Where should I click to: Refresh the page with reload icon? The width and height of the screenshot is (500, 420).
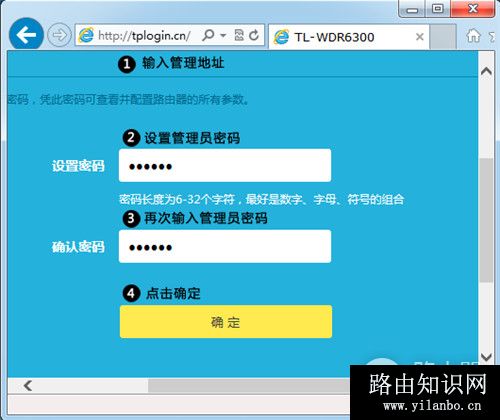point(254,35)
